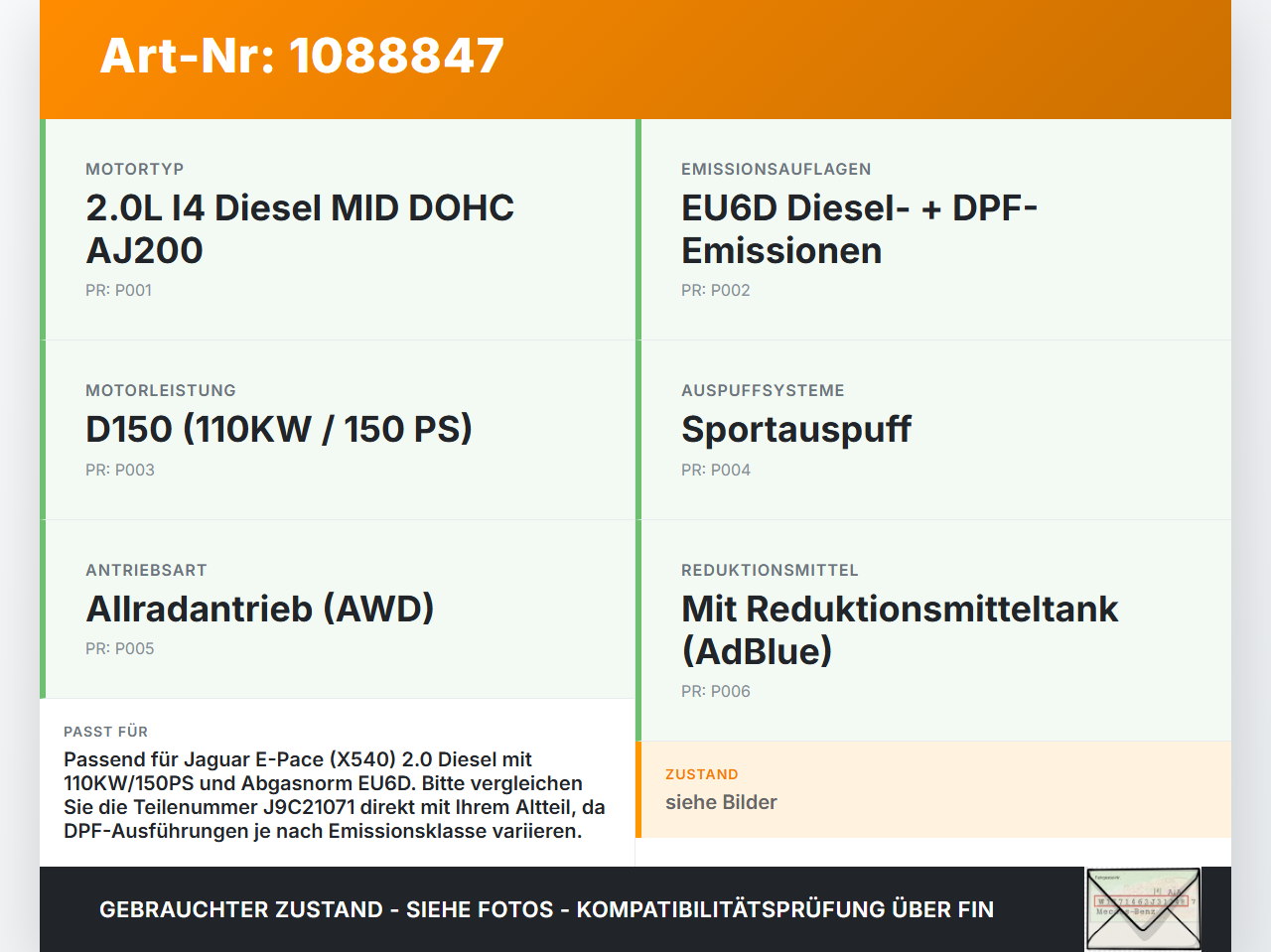Click the Emissionsauflagen label
This screenshot has height=952, width=1271.
pos(777,169)
